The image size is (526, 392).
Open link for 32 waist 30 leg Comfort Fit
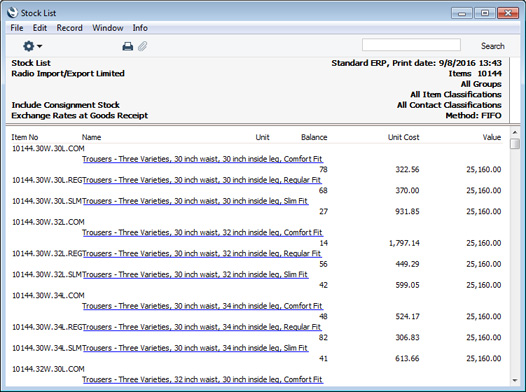tap(202, 380)
